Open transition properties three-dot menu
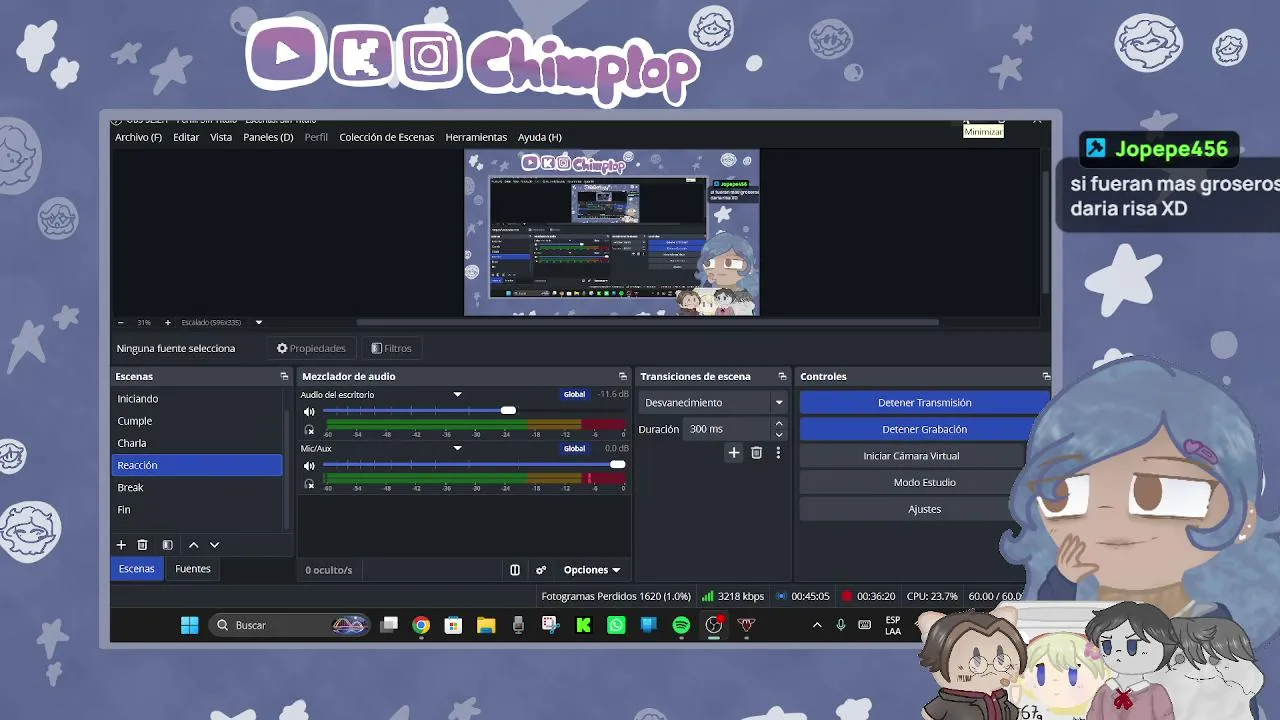 point(778,453)
